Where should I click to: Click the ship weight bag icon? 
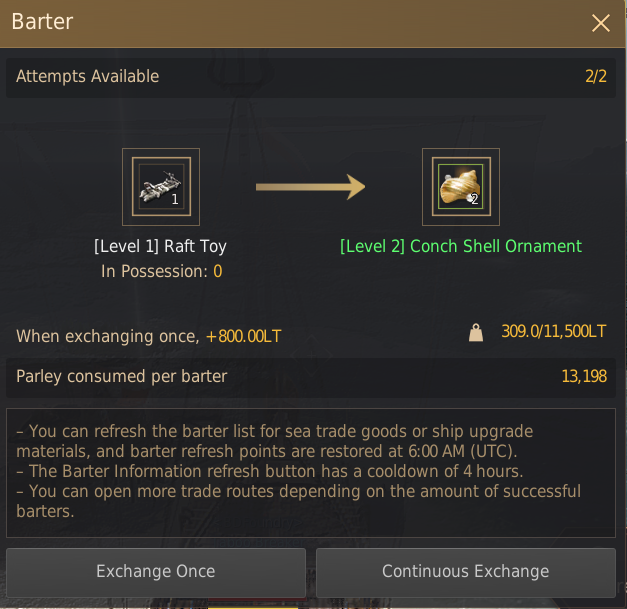click(x=476, y=332)
